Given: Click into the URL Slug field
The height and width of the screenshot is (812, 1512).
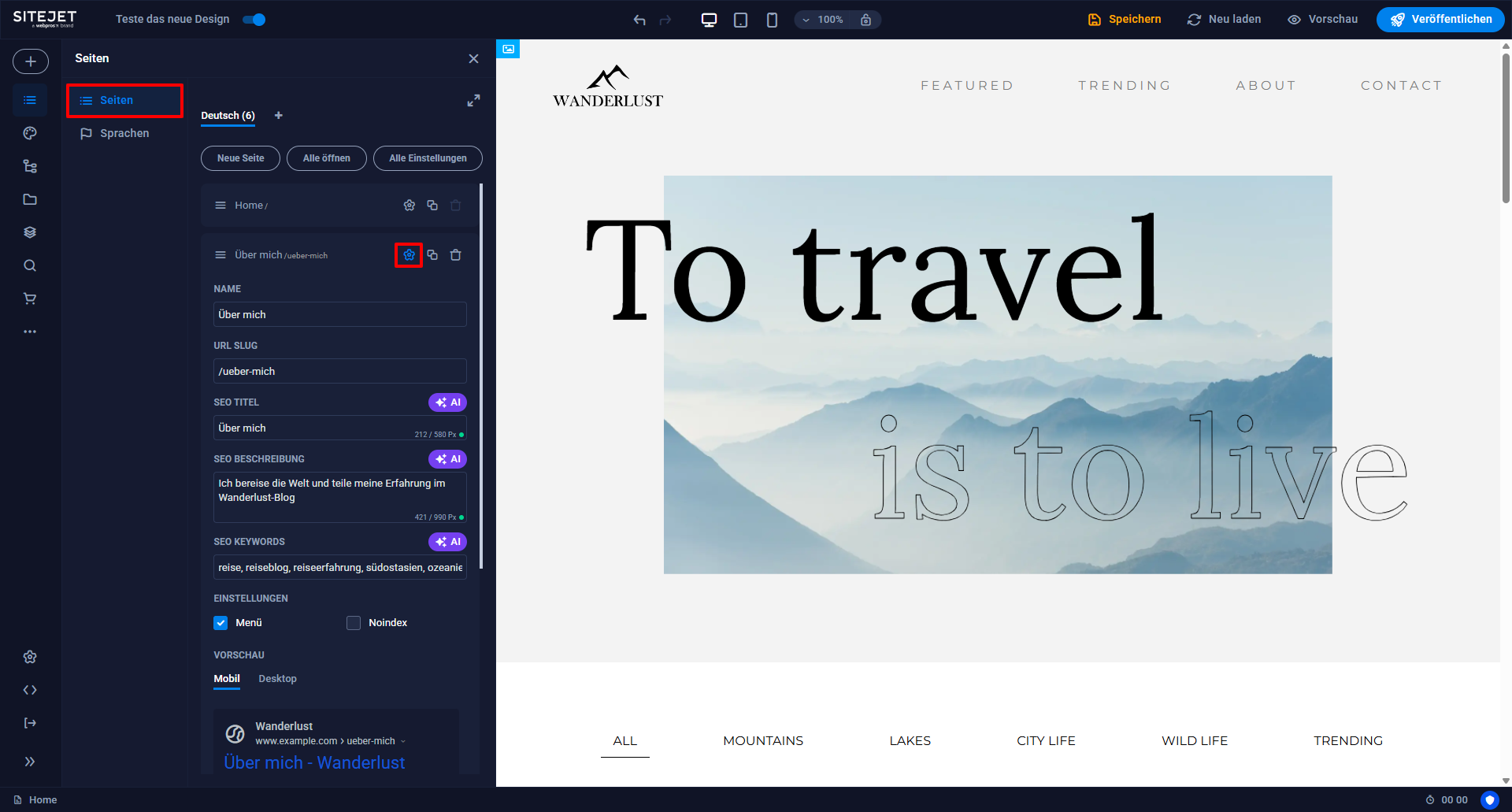Looking at the screenshot, I should [x=340, y=371].
